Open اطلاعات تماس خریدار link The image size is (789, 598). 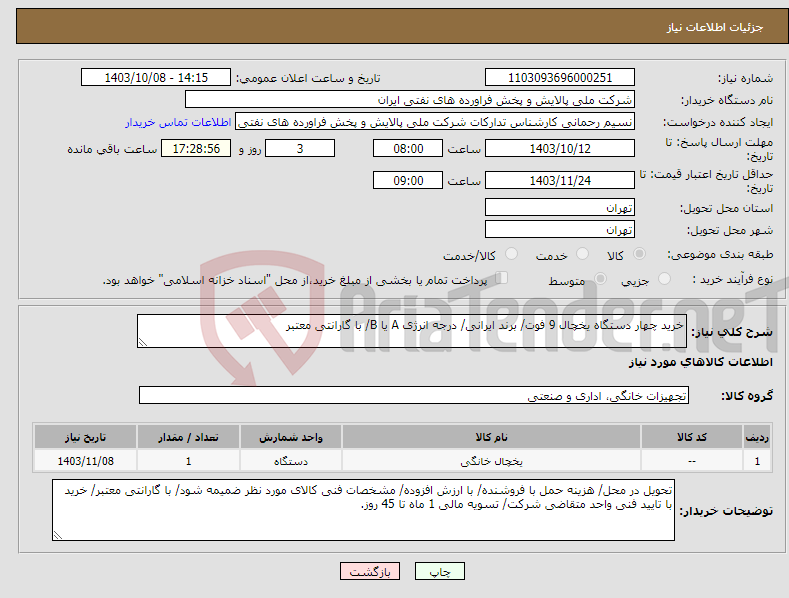178,122
